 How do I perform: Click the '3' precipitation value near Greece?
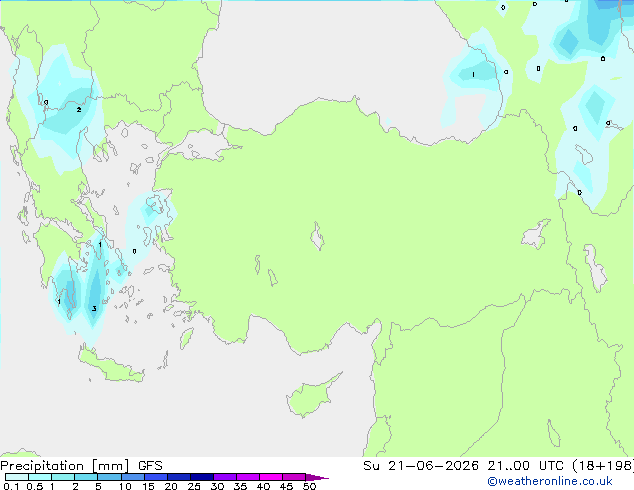94,309
